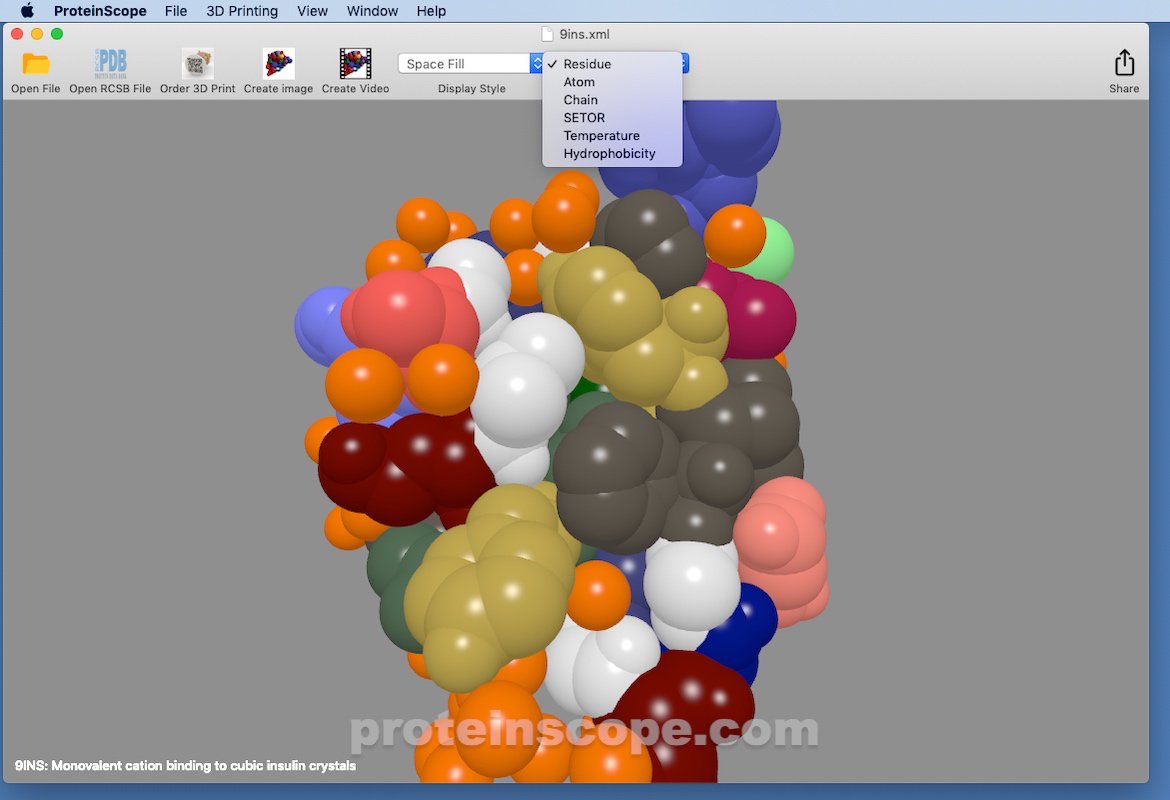The height and width of the screenshot is (800, 1170).
Task: Select Atom coloring mode
Action: tap(579, 82)
